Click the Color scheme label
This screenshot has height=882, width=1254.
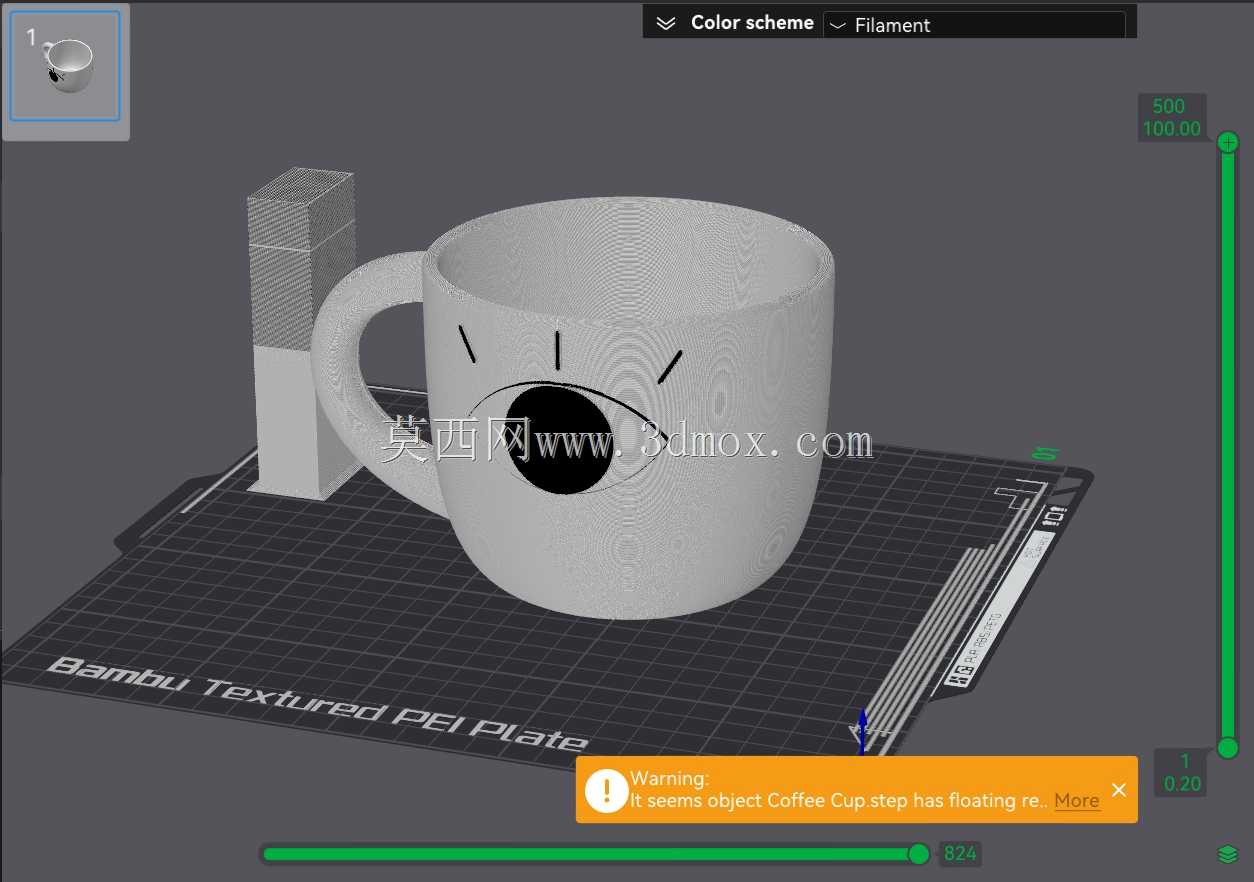point(752,23)
